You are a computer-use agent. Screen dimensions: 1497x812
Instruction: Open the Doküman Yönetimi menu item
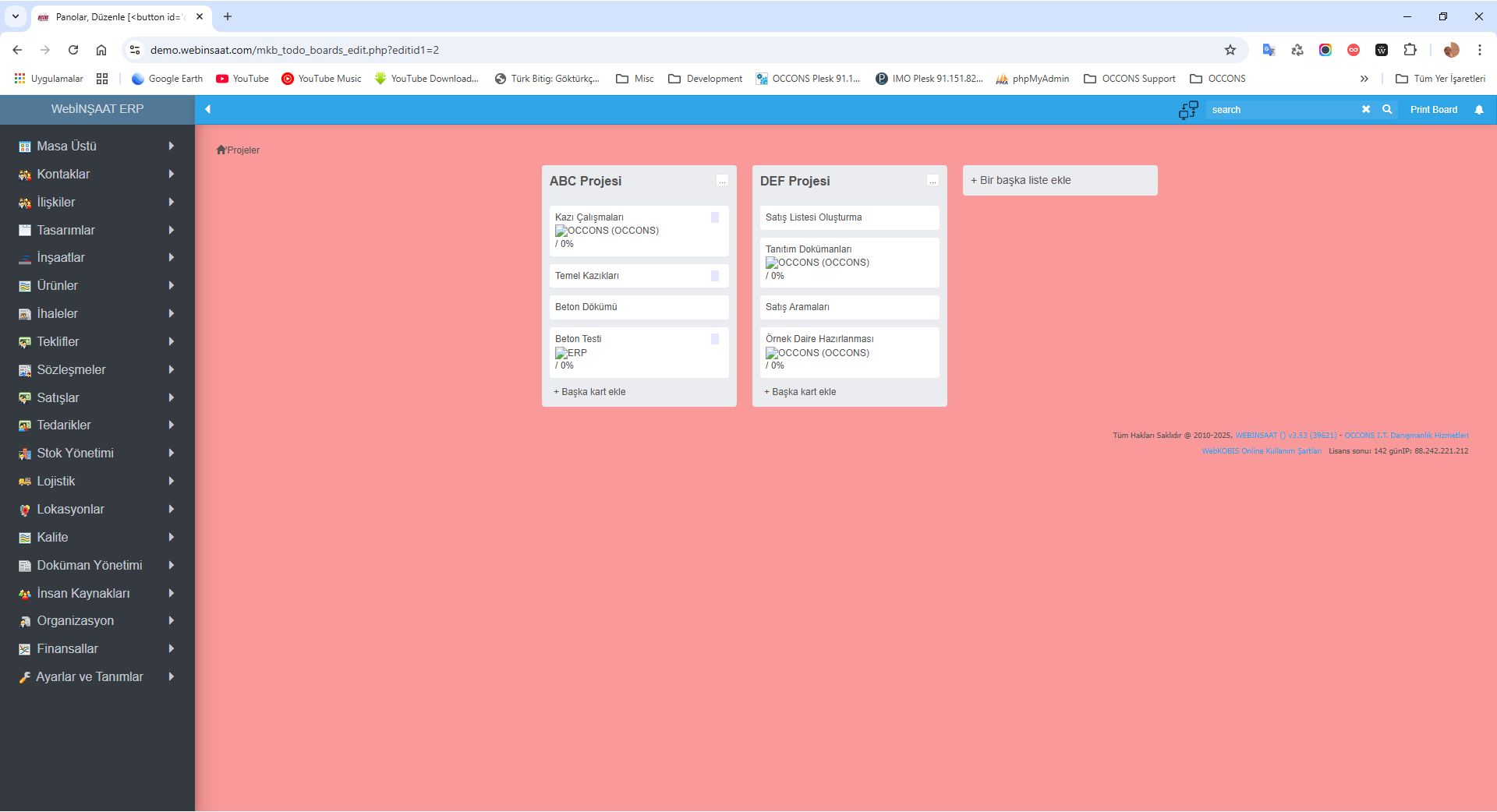(x=89, y=566)
